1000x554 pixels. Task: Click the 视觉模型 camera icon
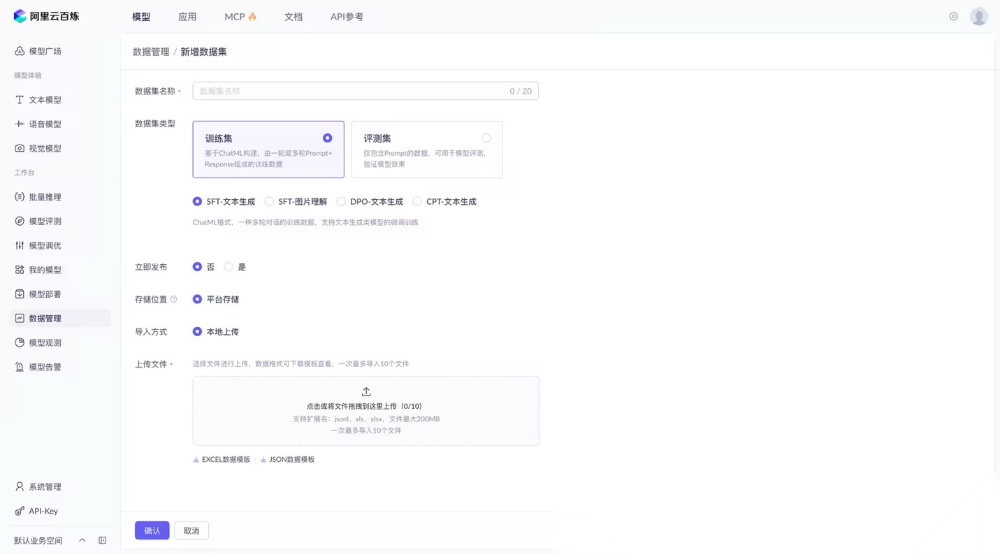click(x=20, y=148)
